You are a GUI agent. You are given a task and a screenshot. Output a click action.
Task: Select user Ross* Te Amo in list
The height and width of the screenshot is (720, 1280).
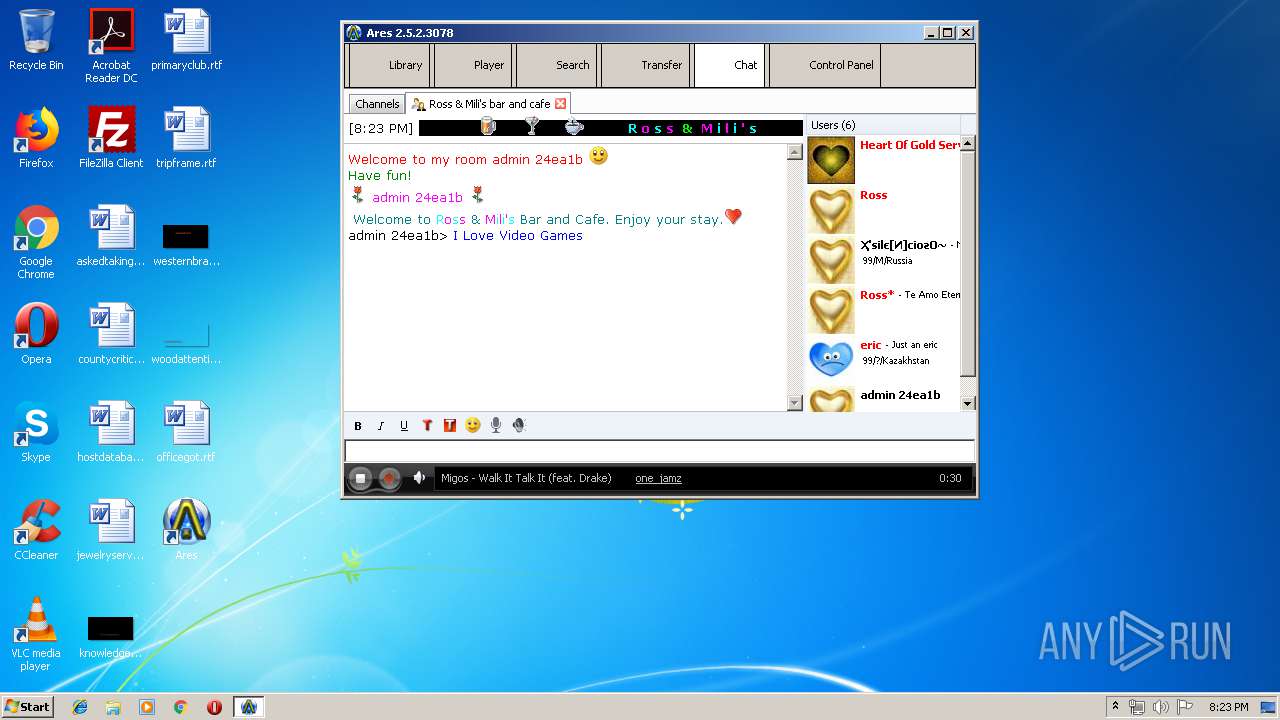(x=884, y=310)
